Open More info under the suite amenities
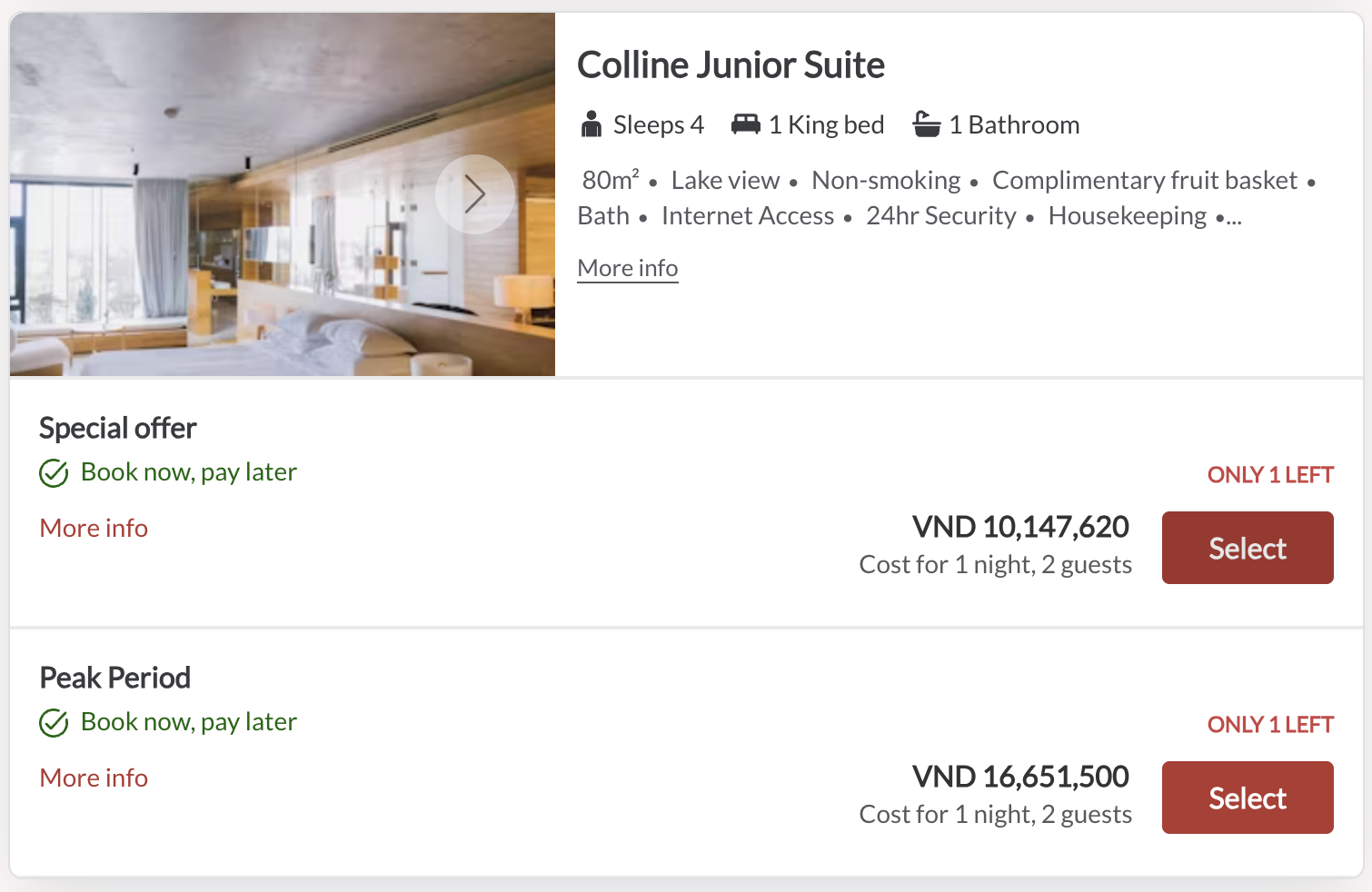 (627, 267)
